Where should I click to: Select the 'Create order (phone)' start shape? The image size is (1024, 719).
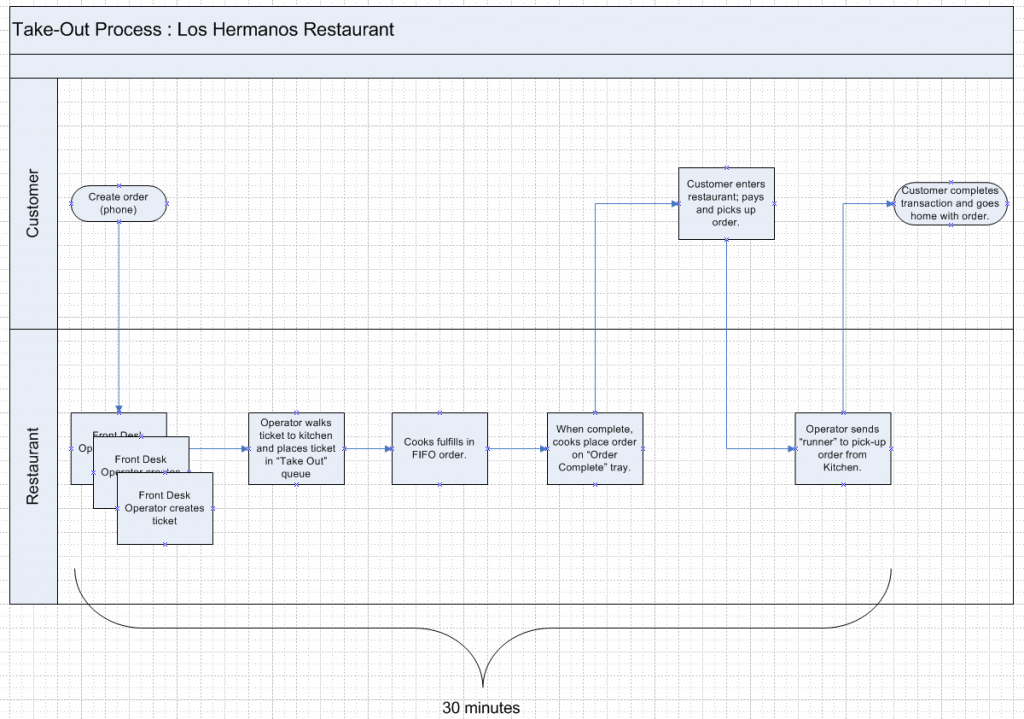tap(118, 203)
